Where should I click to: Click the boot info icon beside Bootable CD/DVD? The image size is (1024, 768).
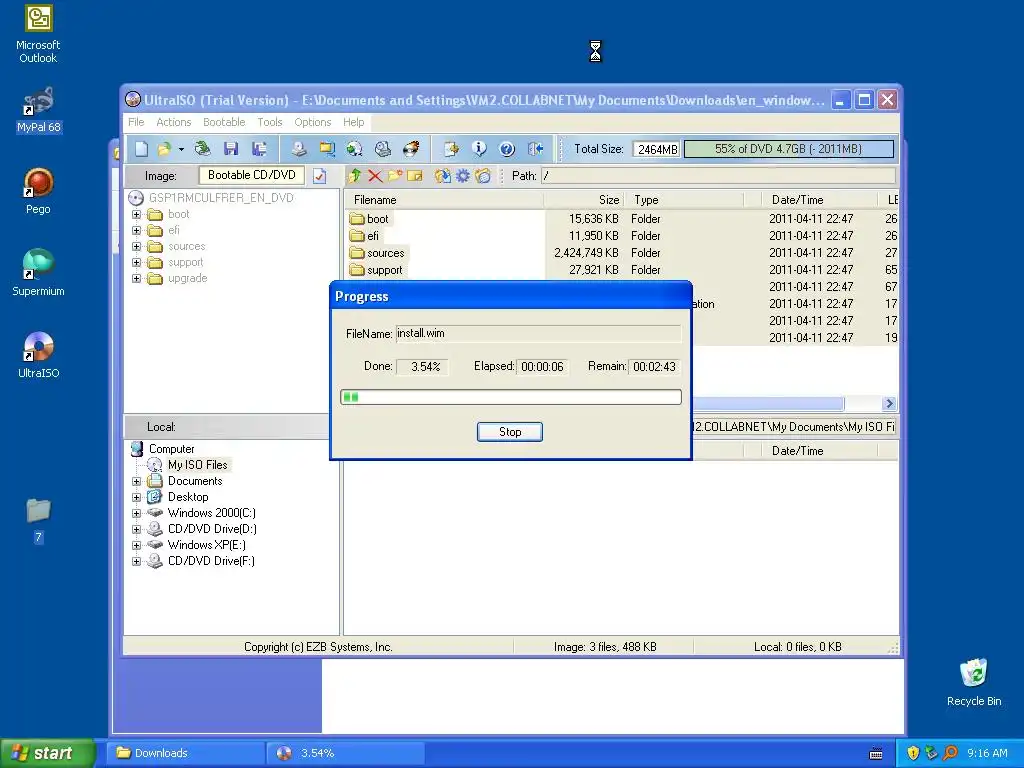tap(319, 176)
